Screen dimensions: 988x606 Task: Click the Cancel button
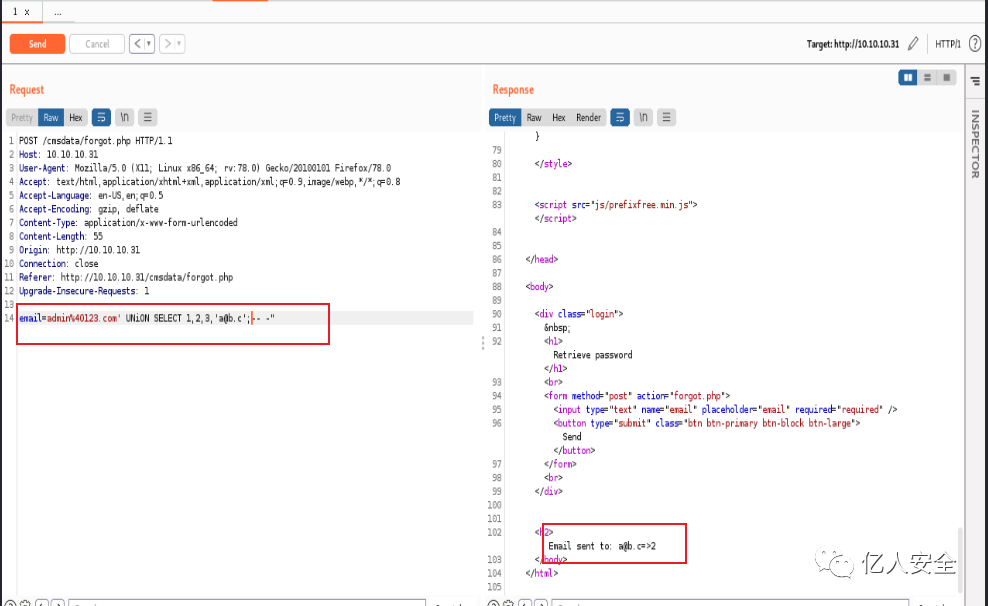[x=96, y=44]
